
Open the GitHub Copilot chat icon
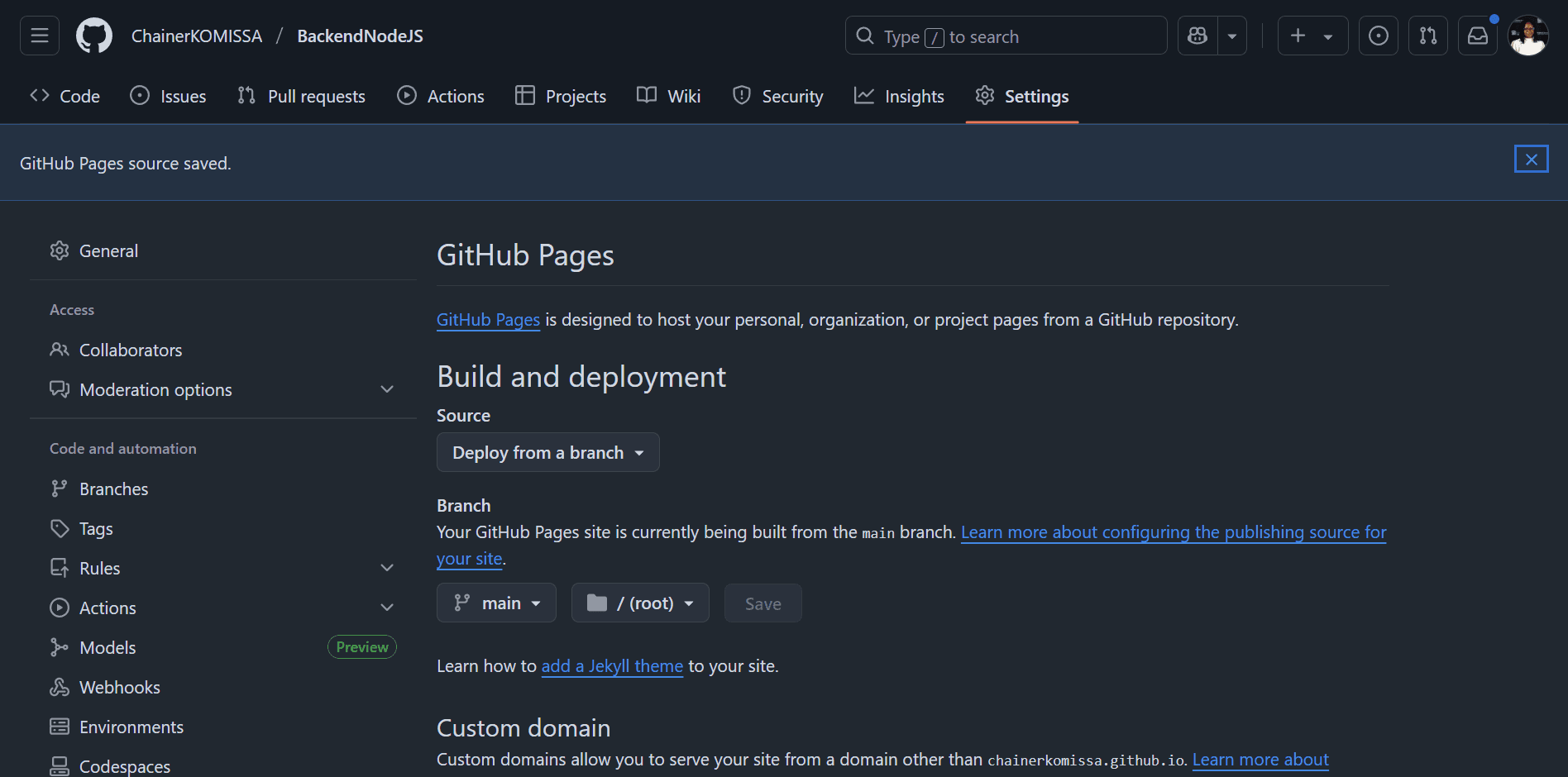1197,36
